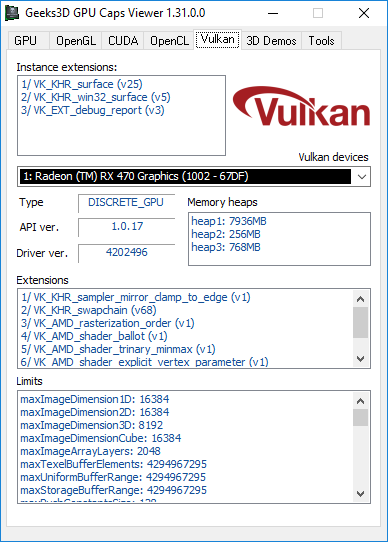Select VK_AMD_shader_trinary_minmax extension row

coord(118,349)
